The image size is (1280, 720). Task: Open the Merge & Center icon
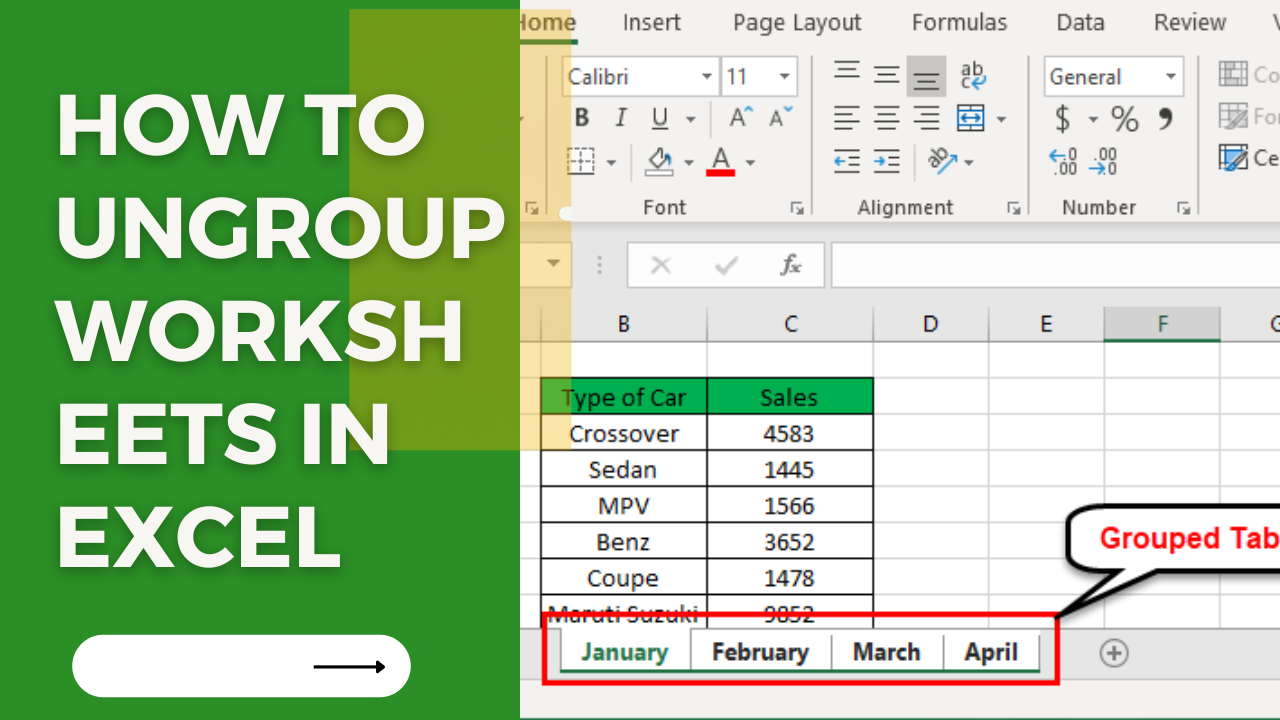coord(971,118)
